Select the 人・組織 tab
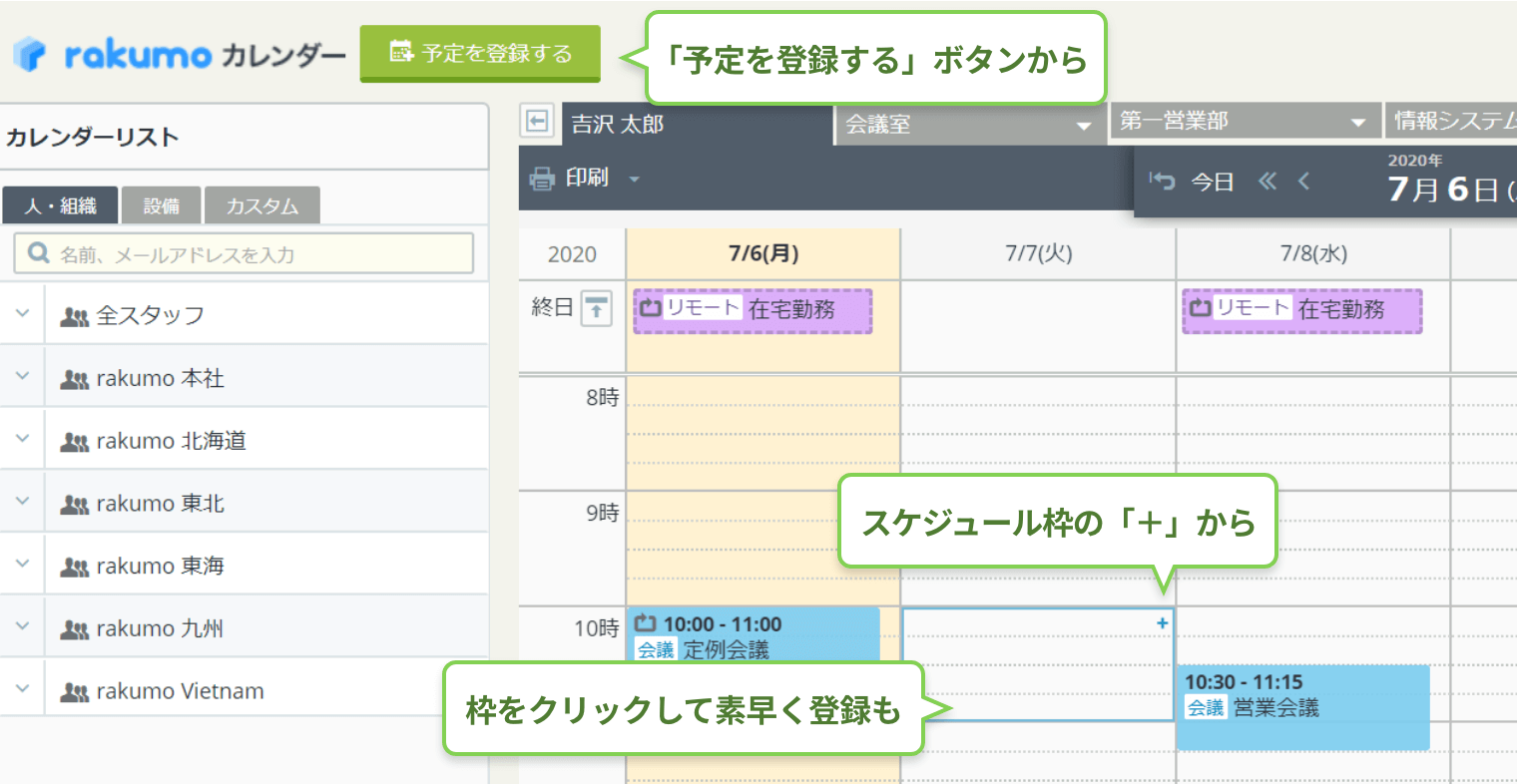Image resolution: width=1517 pixels, height=784 pixels. tap(60, 205)
